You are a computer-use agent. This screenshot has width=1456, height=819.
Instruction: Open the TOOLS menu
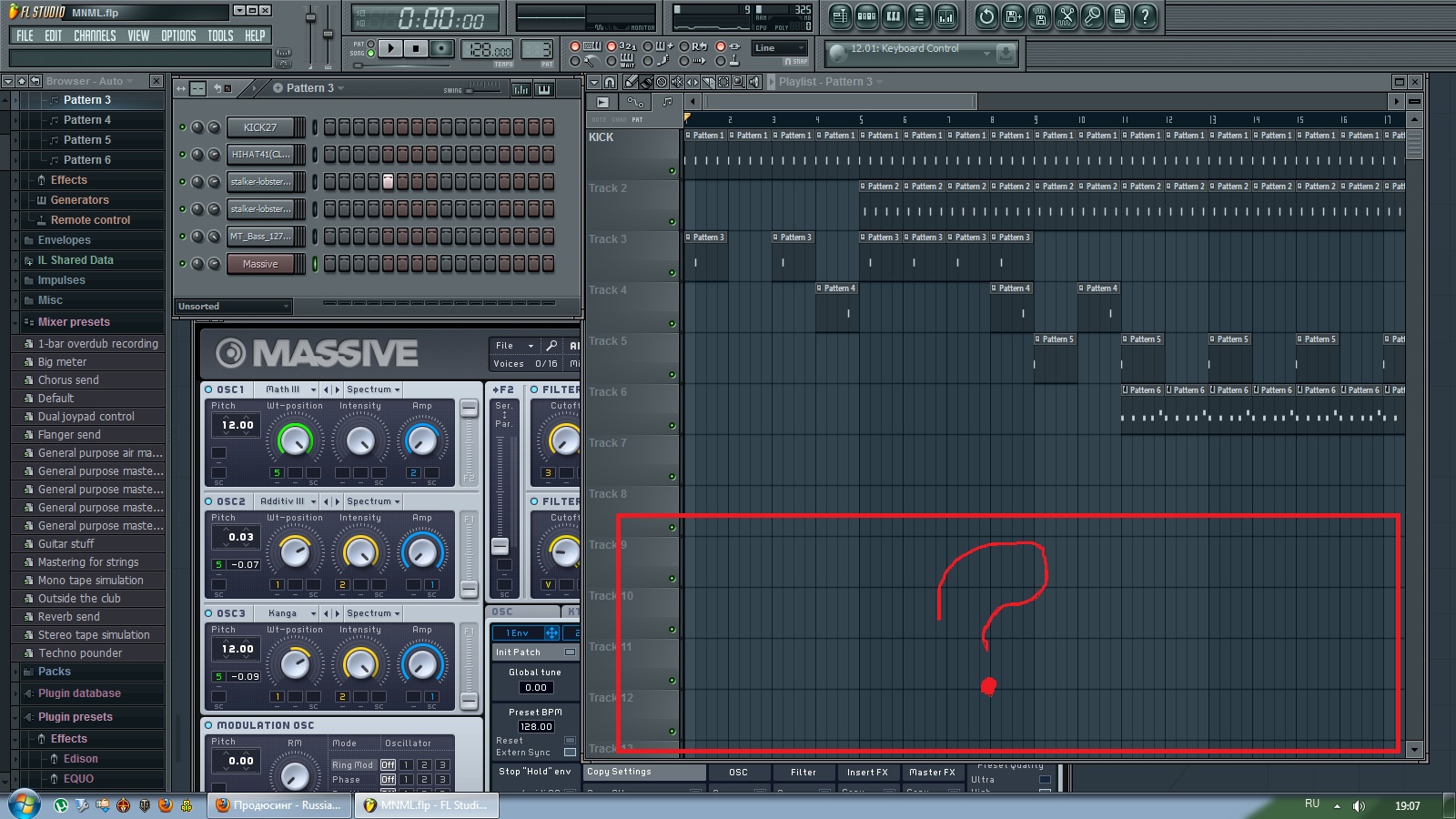[x=220, y=35]
